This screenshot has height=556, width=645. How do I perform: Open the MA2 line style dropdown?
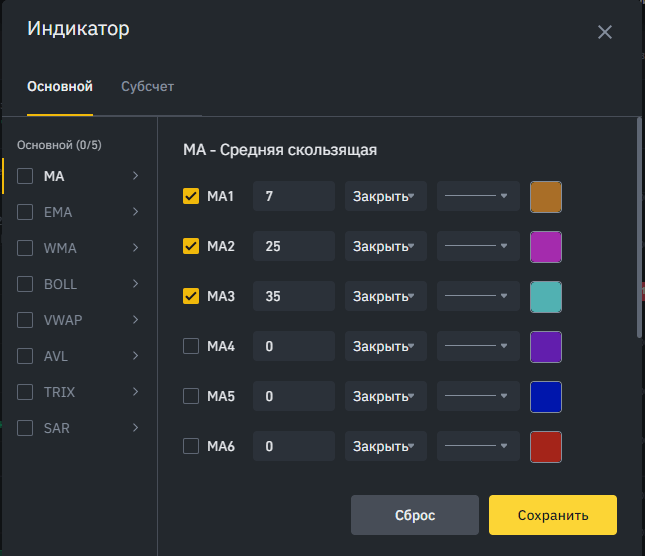click(478, 246)
